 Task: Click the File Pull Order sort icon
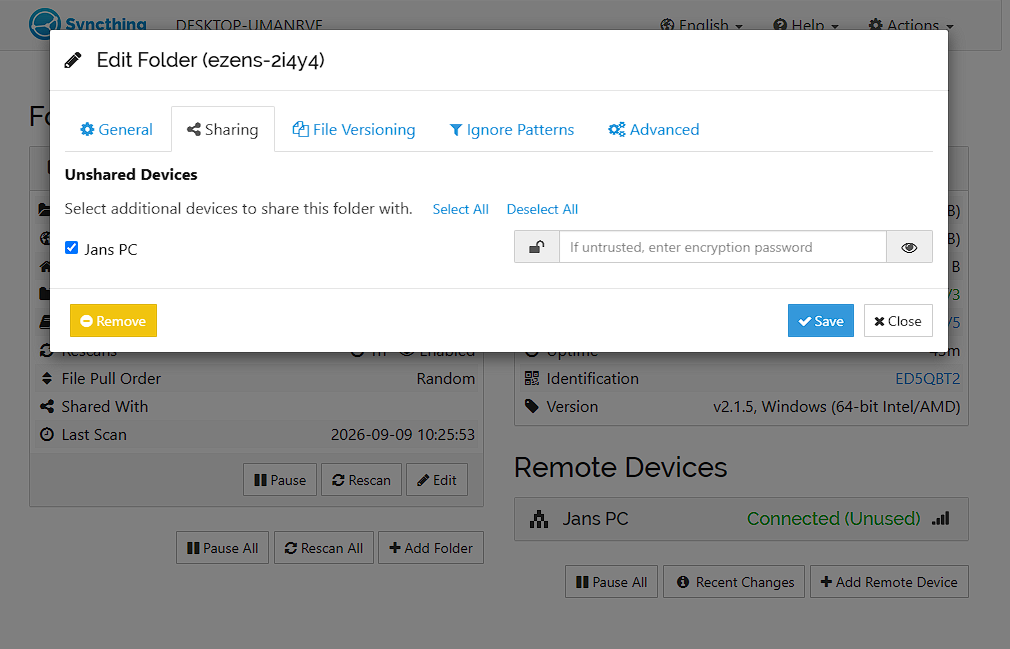[x=46, y=379]
